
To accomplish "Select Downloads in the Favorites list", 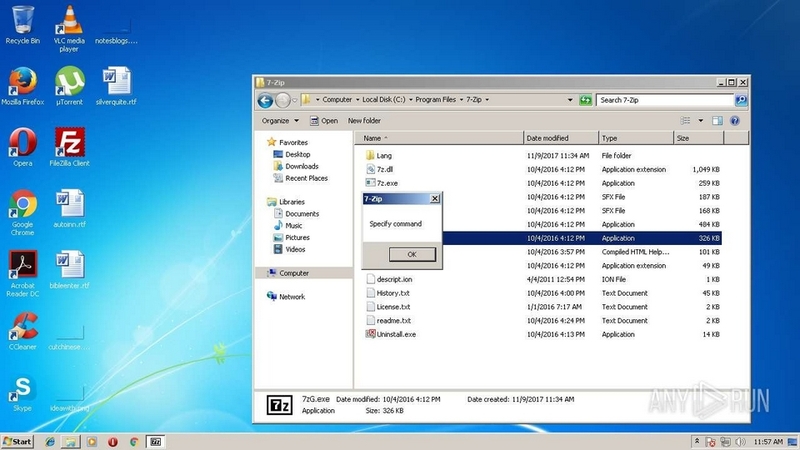I will (301, 166).
